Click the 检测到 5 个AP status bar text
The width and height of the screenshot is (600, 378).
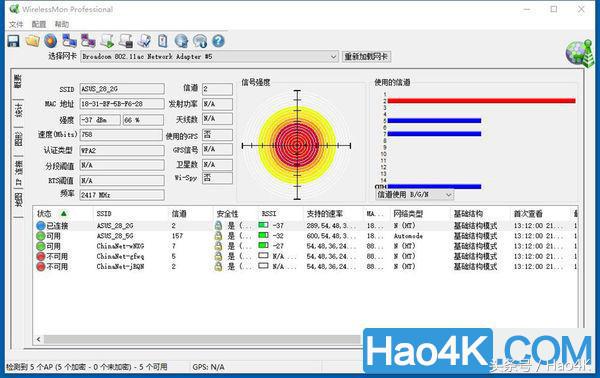click(86, 367)
